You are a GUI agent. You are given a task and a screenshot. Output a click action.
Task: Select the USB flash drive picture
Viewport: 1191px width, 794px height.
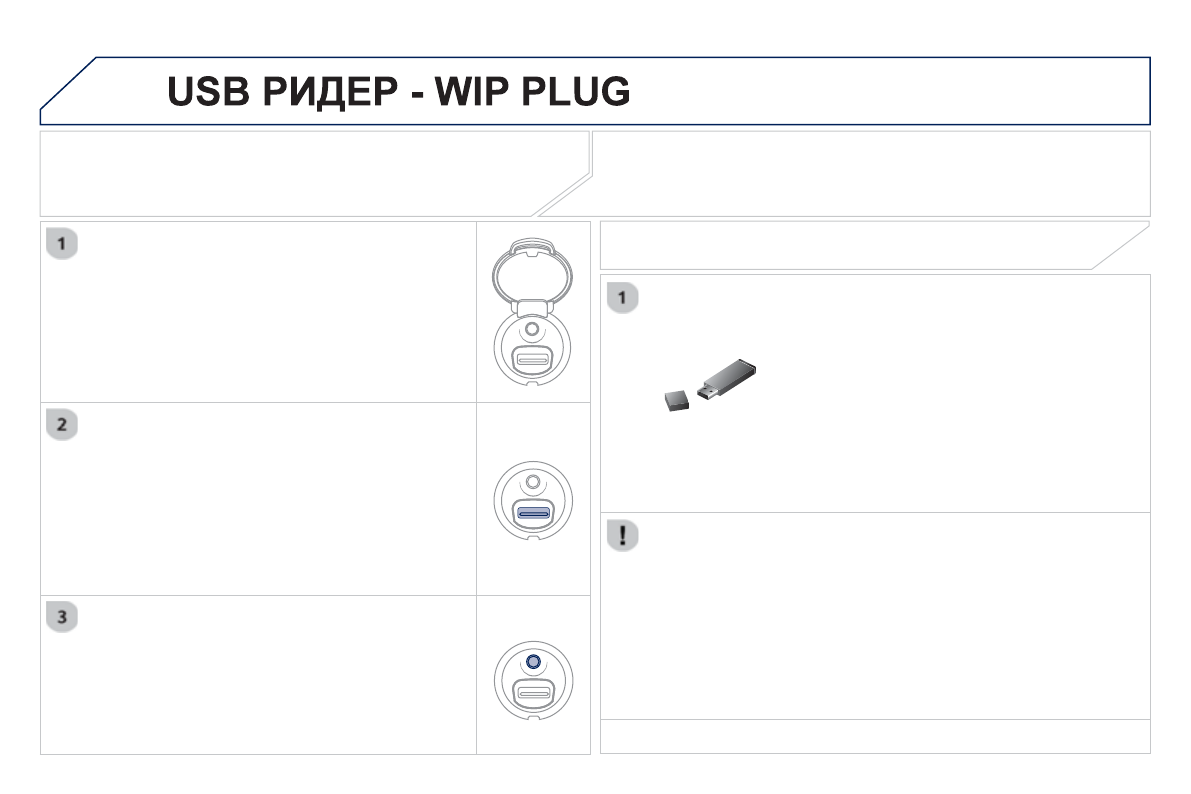(730, 379)
